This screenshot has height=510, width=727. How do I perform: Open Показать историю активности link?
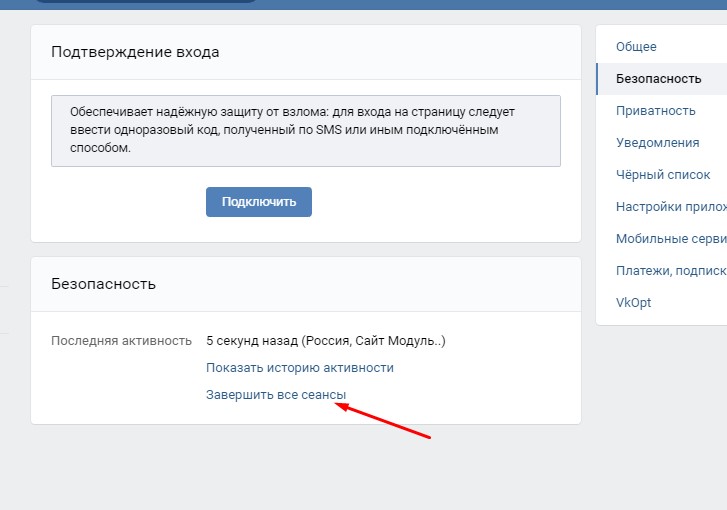click(x=300, y=368)
